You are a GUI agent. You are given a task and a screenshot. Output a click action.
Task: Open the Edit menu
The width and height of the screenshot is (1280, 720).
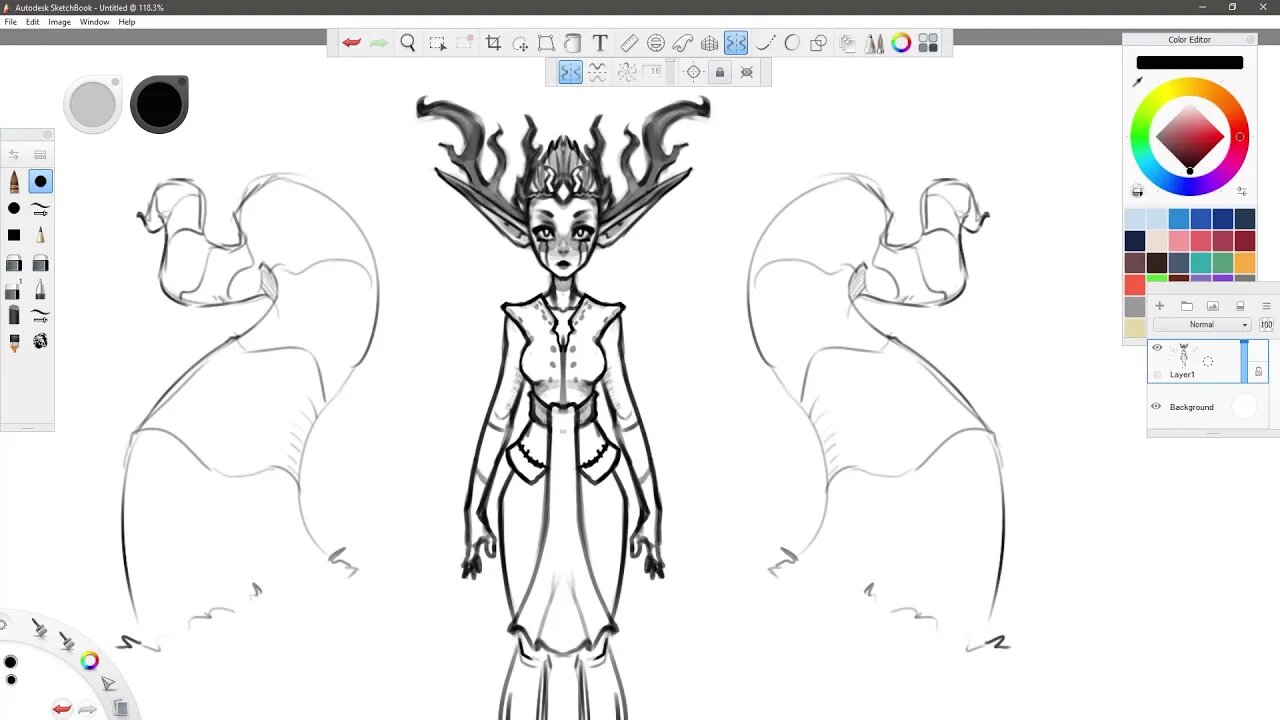coord(33,22)
